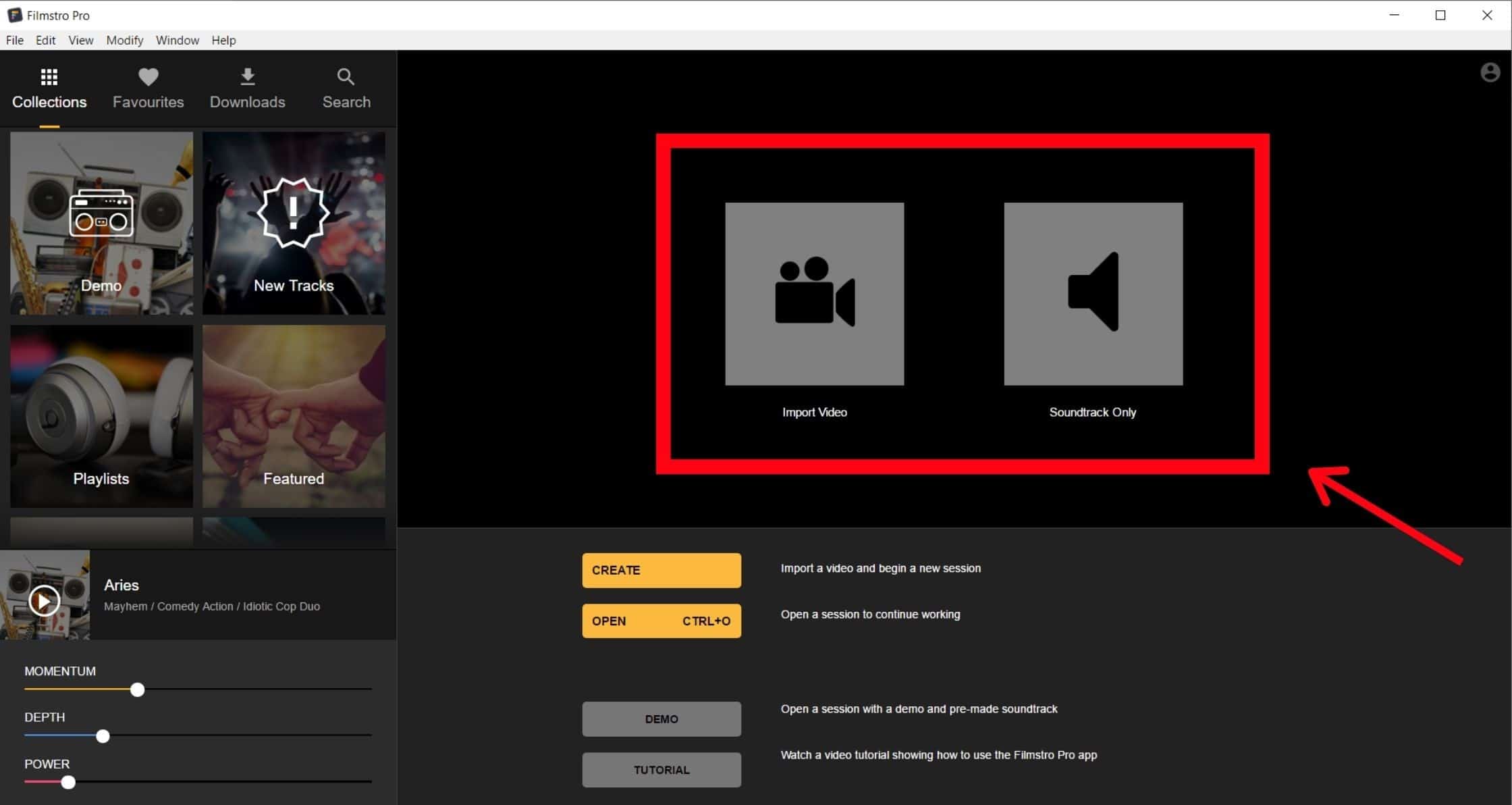This screenshot has height=805, width=1512.
Task: Click the yellow CREATE button
Action: tap(661, 570)
